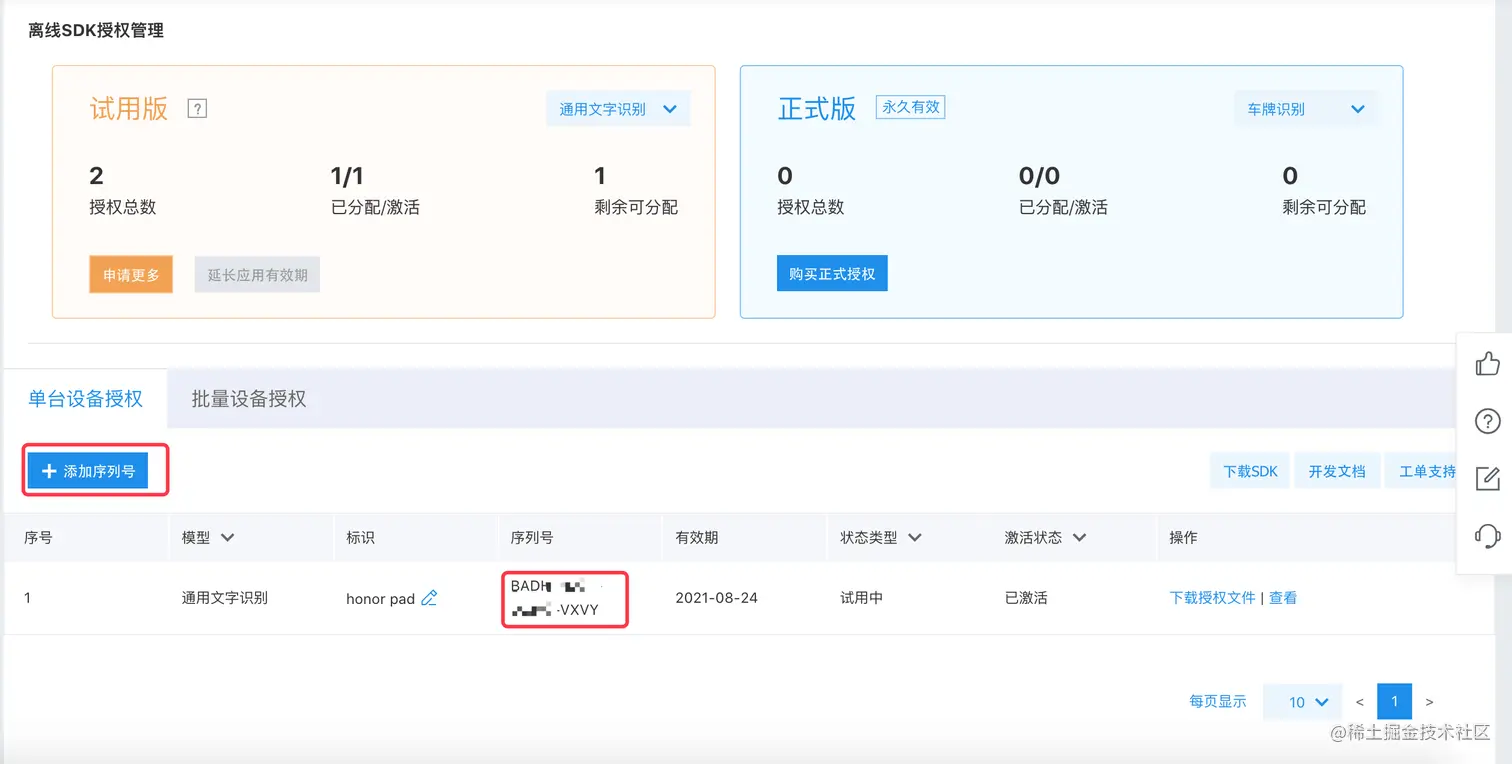Click the 延长应用有效期 button
Viewport: 1512px width, 764px height.
point(257,275)
